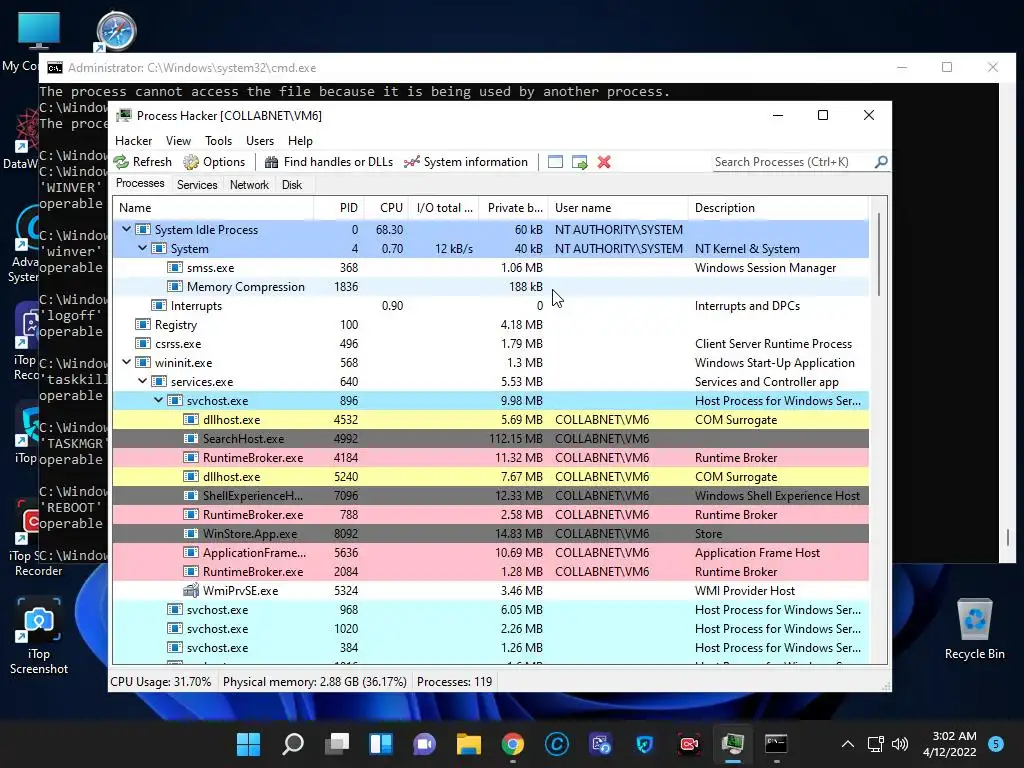
Task: Open the Windows Start button
Action: point(248,744)
